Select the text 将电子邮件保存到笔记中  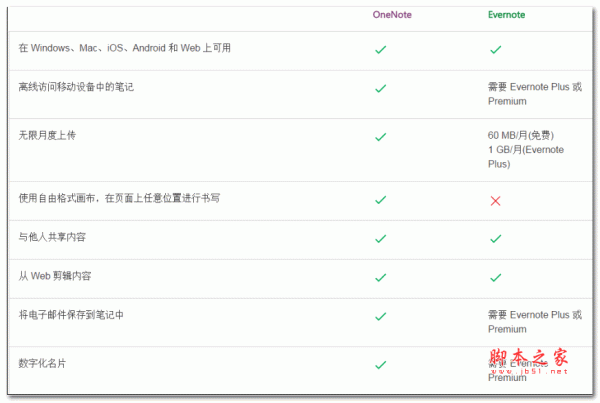coord(71,315)
